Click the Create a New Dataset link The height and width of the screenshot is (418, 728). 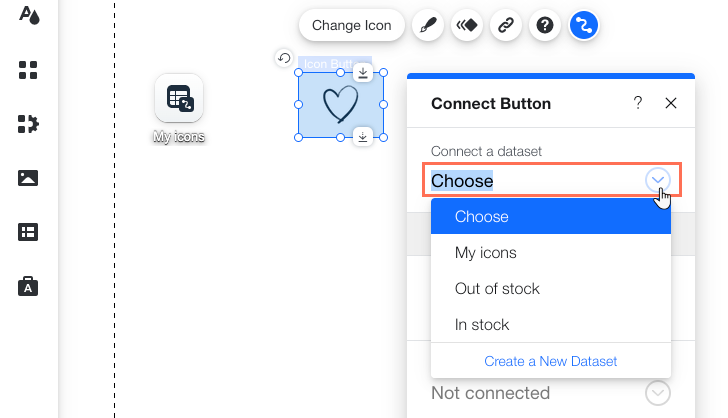tap(551, 361)
